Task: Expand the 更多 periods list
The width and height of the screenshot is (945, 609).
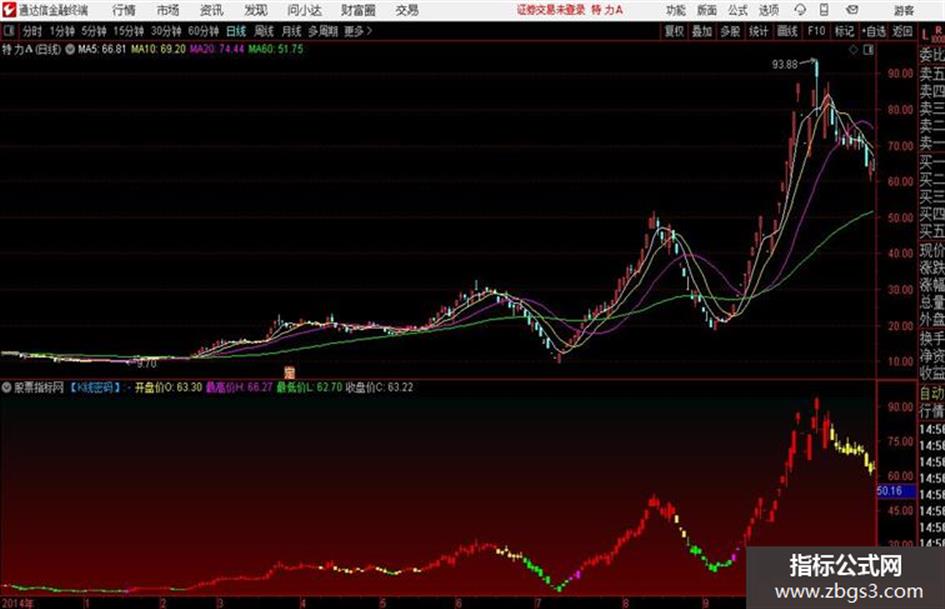Action: pyautogui.click(x=358, y=31)
